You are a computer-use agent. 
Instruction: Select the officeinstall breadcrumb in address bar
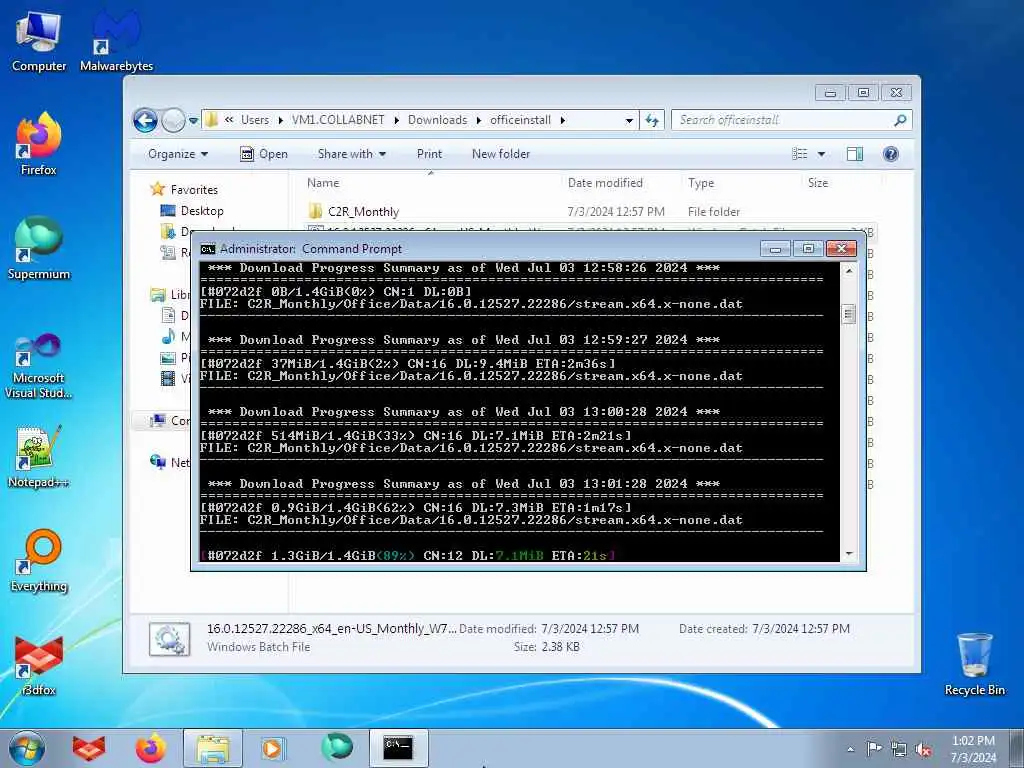click(520, 120)
